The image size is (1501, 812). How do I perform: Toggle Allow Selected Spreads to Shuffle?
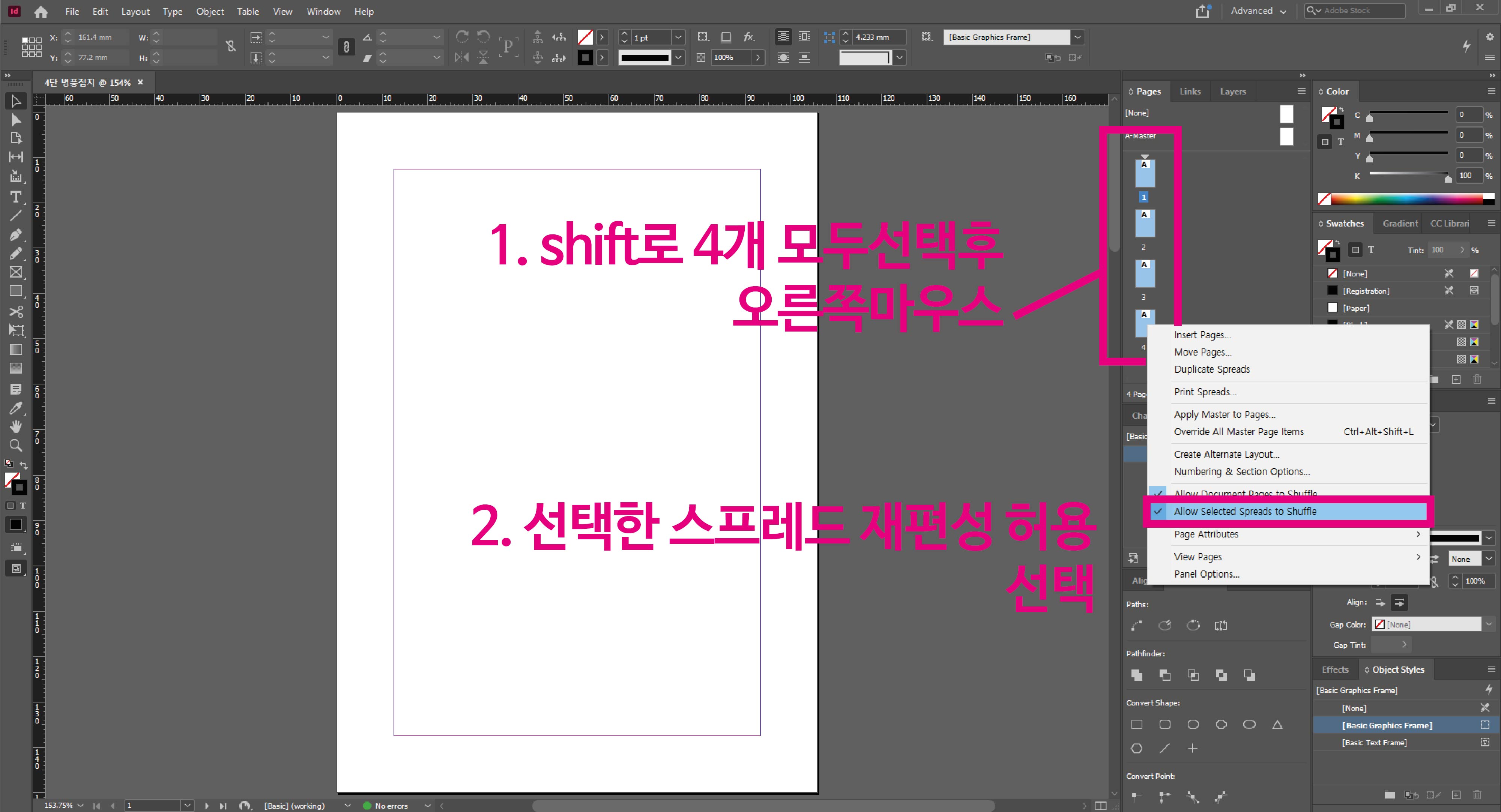coord(1288,512)
